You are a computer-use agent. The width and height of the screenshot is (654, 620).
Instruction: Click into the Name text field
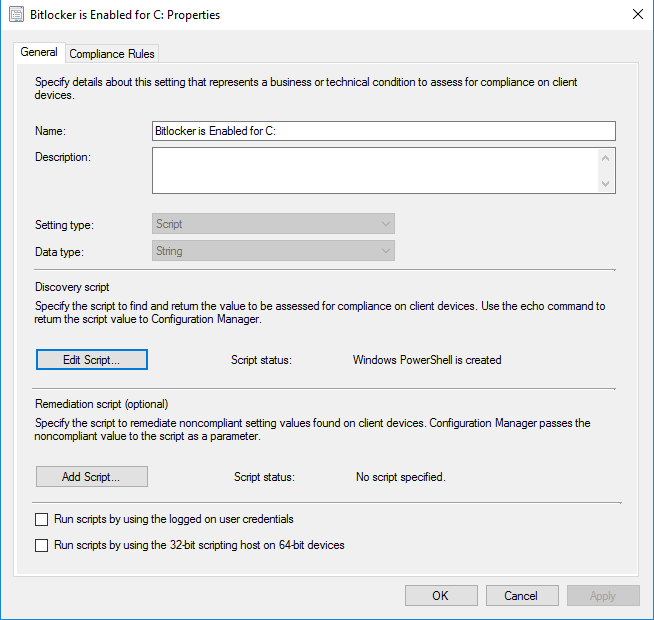pyautogui.click(x=383, y=131)
